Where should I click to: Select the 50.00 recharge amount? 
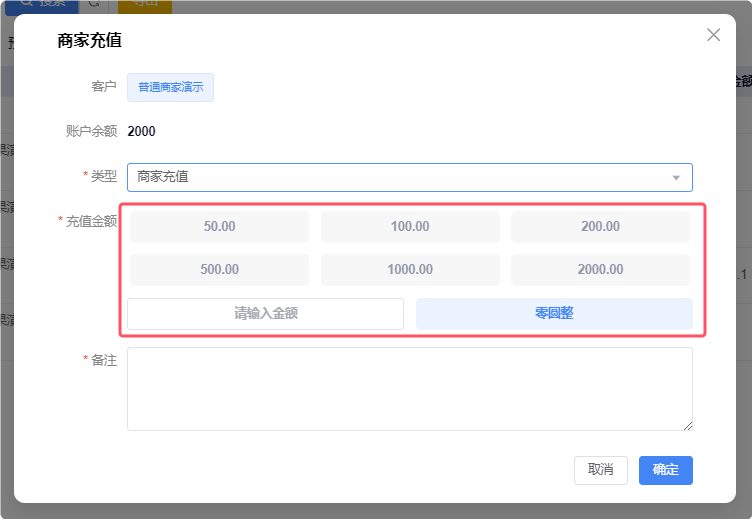pos(219,227)
